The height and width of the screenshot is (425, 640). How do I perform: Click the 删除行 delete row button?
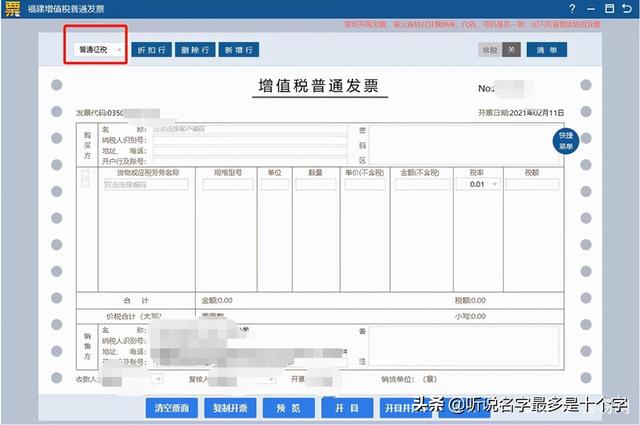tap(195, 50)
